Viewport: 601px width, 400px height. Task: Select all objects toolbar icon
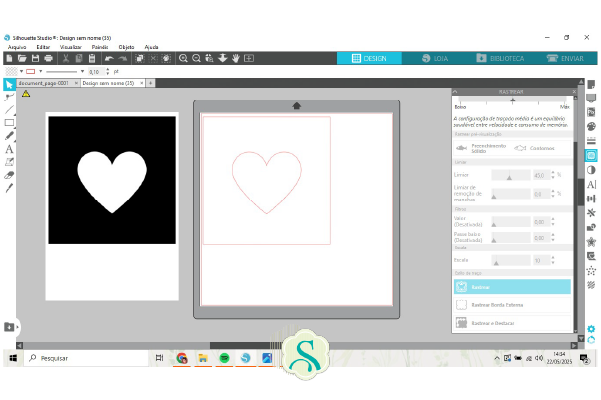tap(140, 58)
